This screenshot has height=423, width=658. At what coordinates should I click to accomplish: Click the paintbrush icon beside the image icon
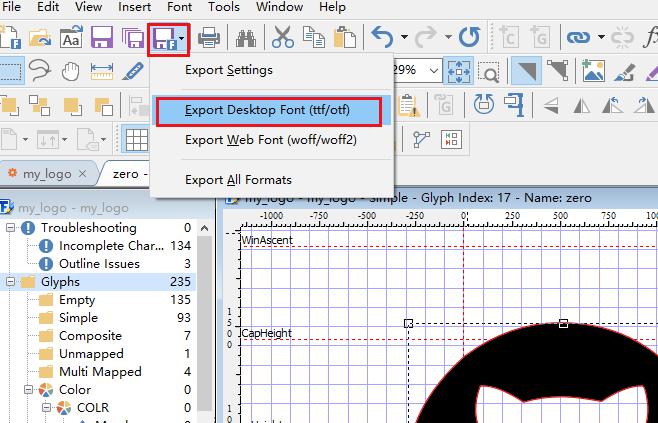click(624, 71)
